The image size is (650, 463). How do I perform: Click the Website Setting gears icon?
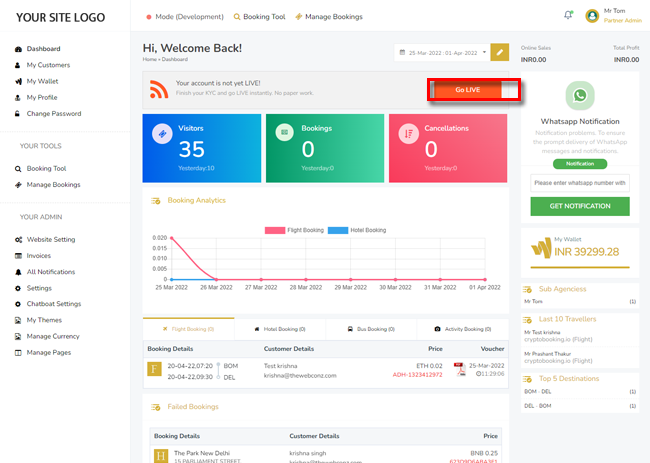(18, 240)
